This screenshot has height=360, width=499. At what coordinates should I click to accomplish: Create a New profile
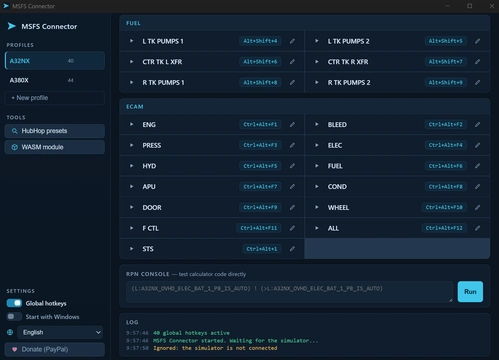click(x=55, y=98)
